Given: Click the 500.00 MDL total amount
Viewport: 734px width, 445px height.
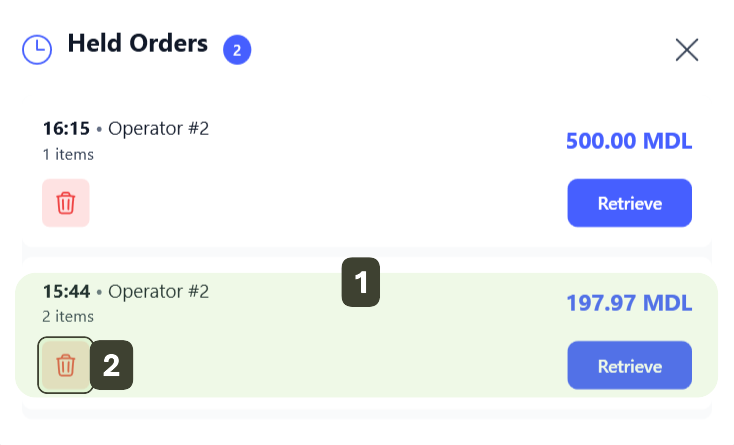Looking at the screenshot, I should [628, 140].
